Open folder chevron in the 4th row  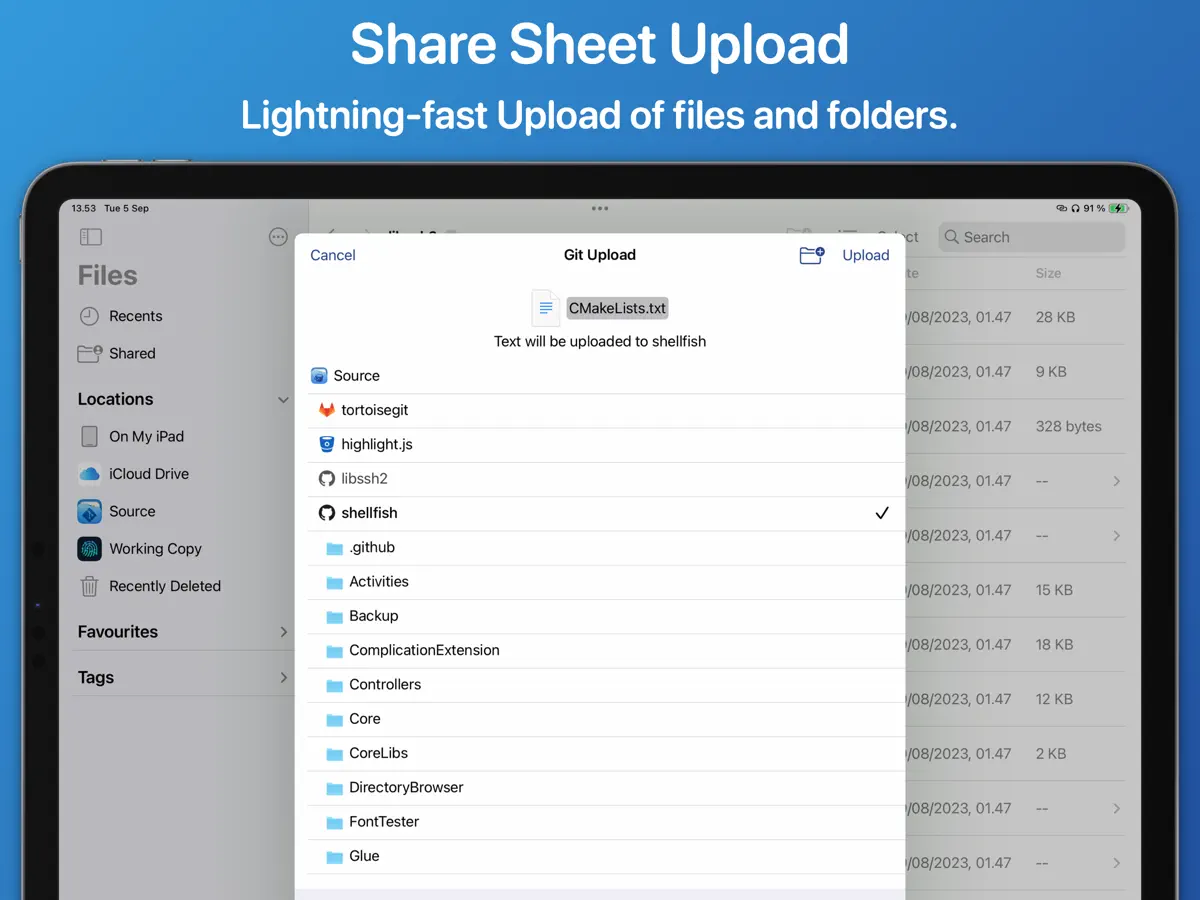[x=1117, y=481]
